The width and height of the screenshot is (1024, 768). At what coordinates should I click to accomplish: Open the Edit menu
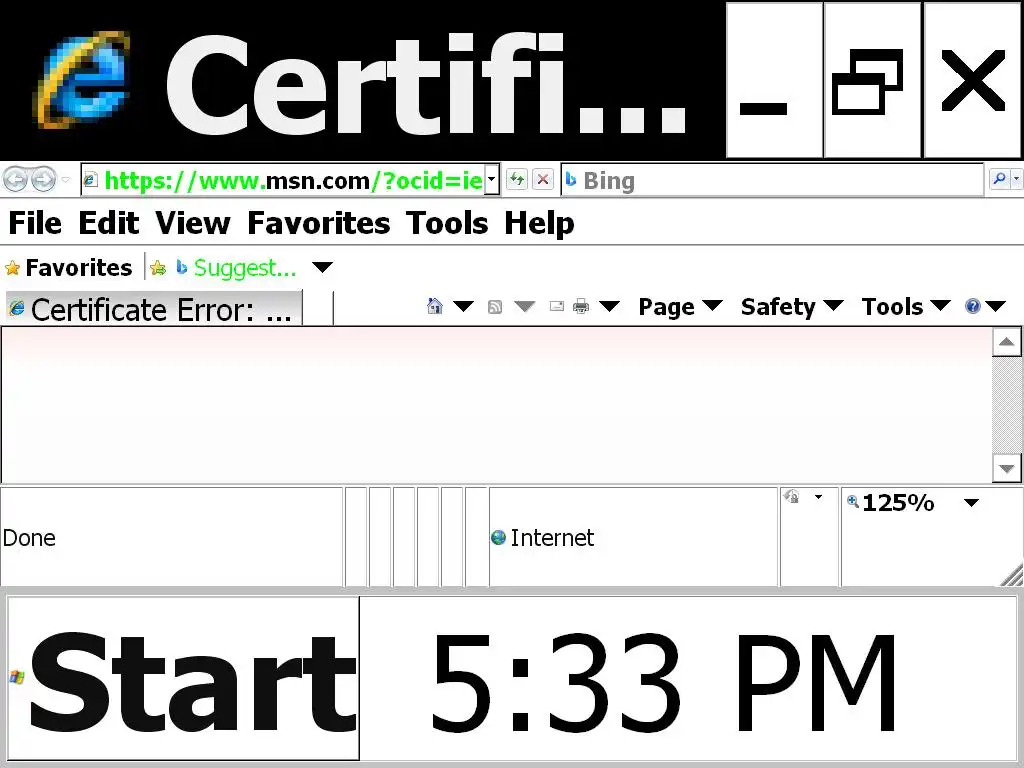pyautogui.click(x=108, y=223)
